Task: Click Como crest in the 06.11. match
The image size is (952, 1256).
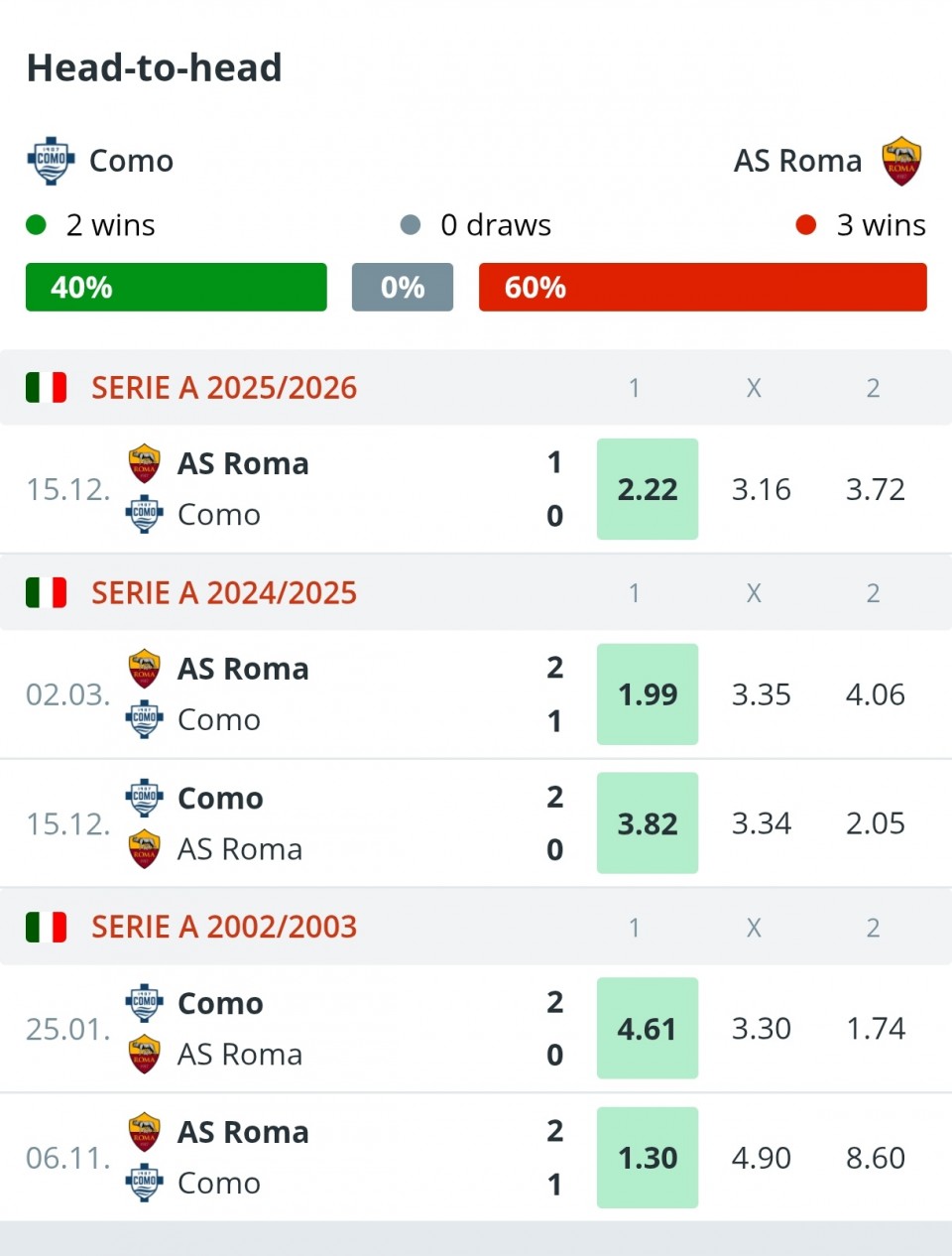Action: click(145, 1183)
